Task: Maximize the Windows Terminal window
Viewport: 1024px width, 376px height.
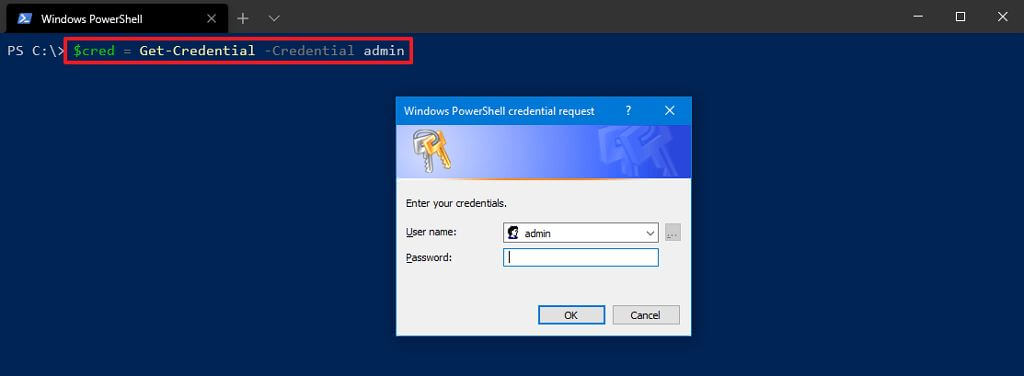Action: point(960,17)
